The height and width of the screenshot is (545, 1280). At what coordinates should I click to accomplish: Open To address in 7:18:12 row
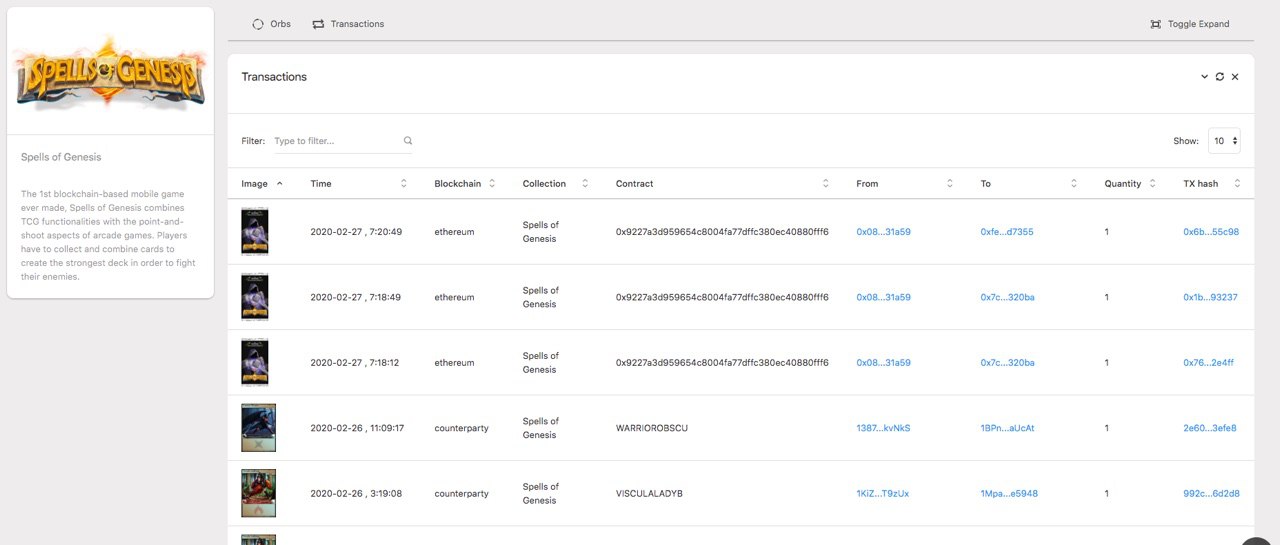1007,363
